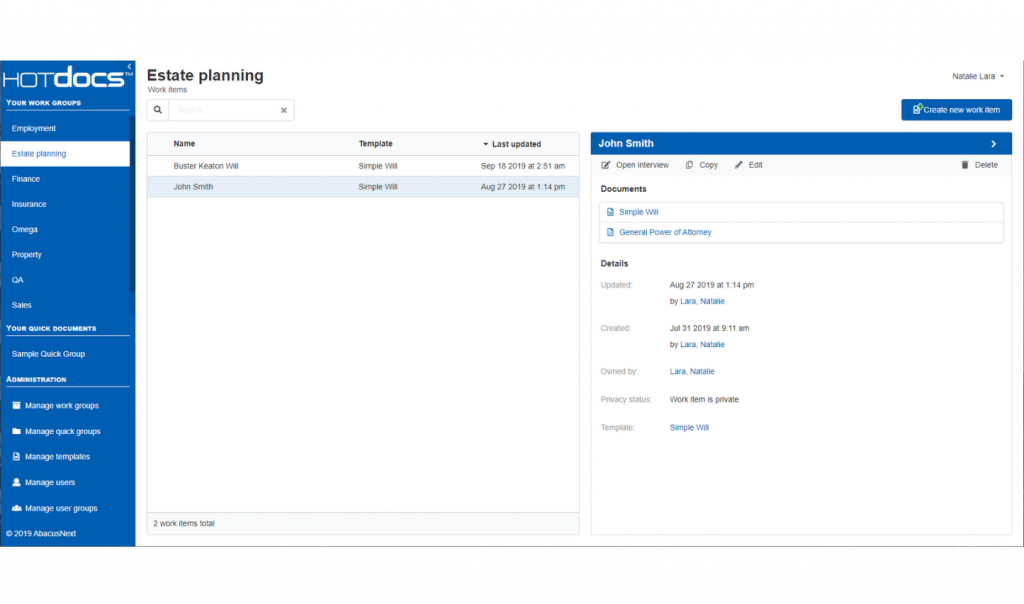Click the Manage users person icon
The width and height of the screenshot is (1024, 604).
coord(14,482)
